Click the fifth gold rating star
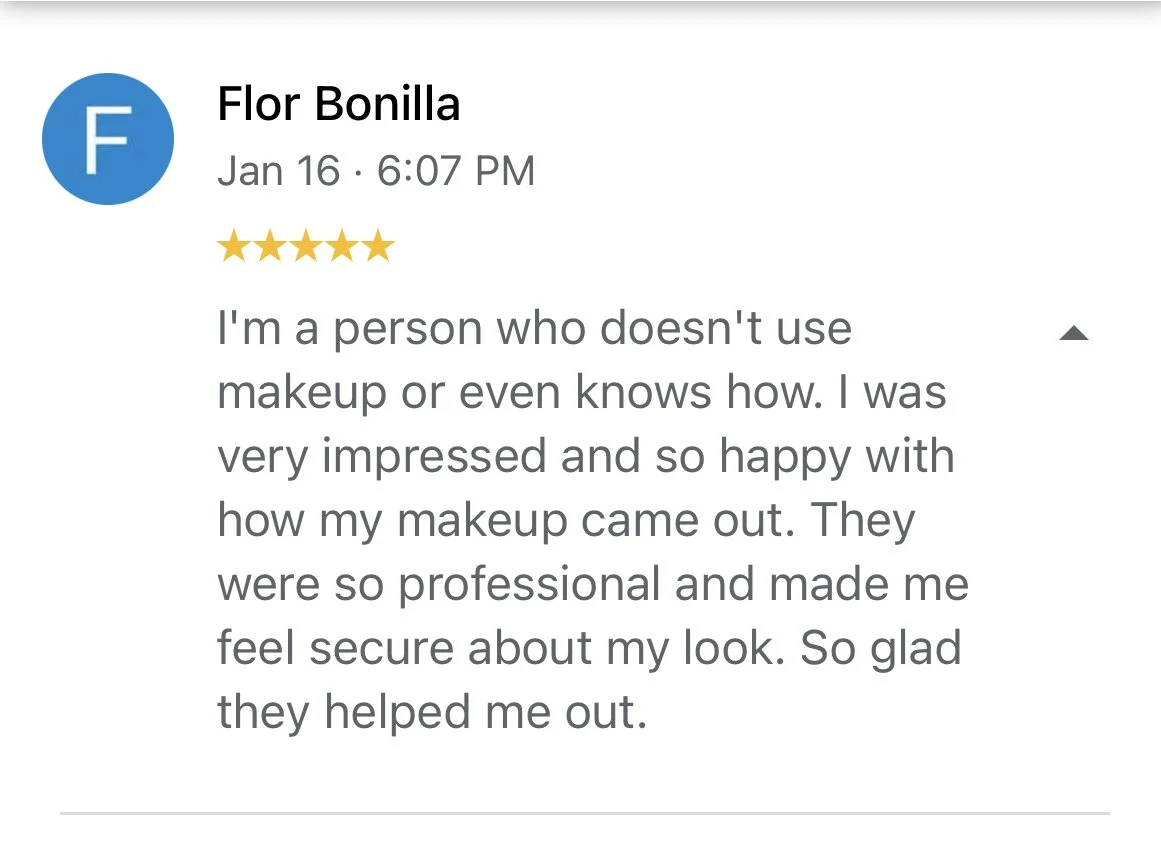The image size is (1161, 847). coord(377,246)
